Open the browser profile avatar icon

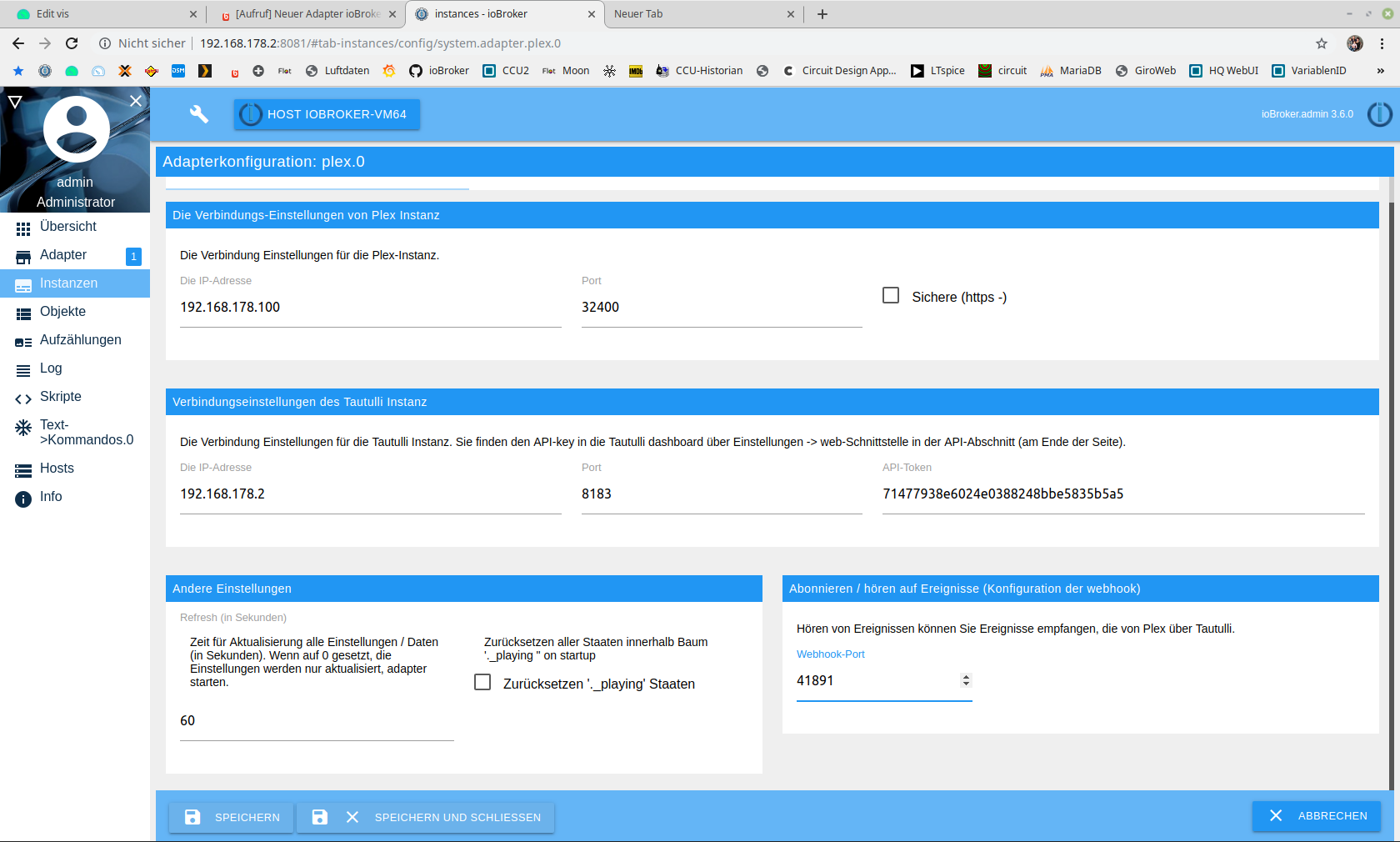coord(1355,43)
